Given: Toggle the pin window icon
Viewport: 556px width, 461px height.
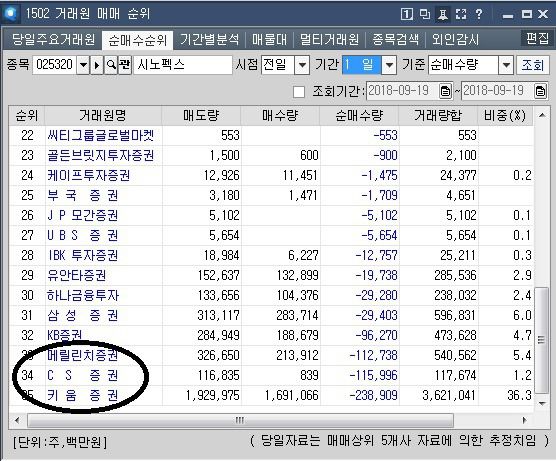Looking at the screenshot, I should [x=443, y=14].
